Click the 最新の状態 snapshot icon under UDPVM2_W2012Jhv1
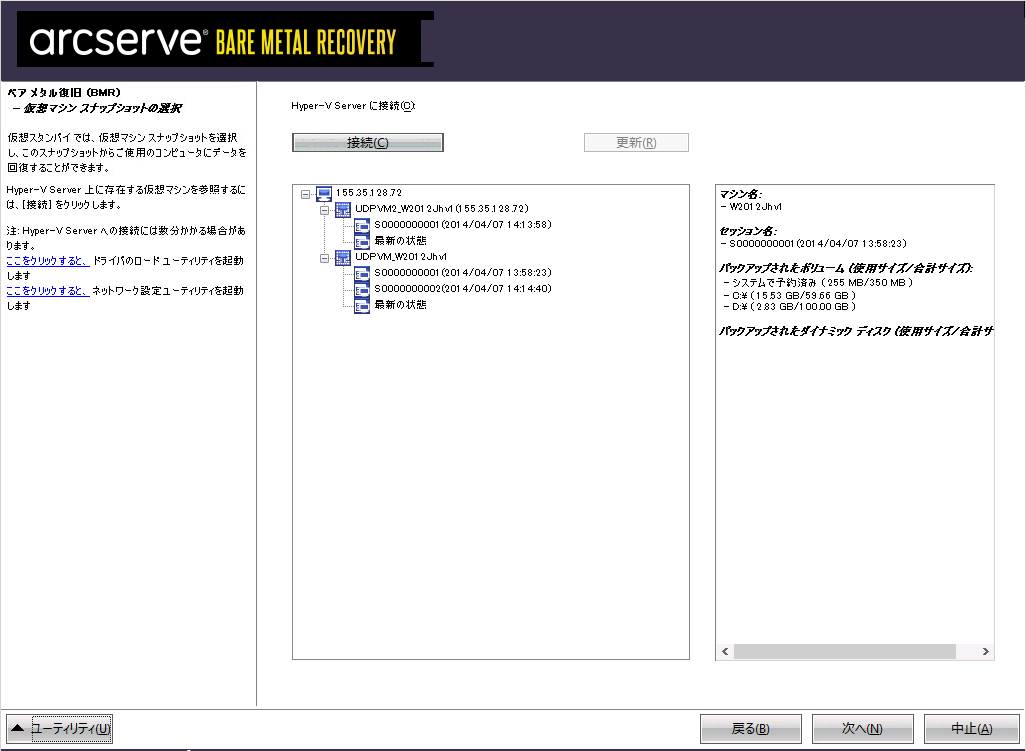This screenshot has width=1026, height=751. pyautogui.click(x=362, y=241)
